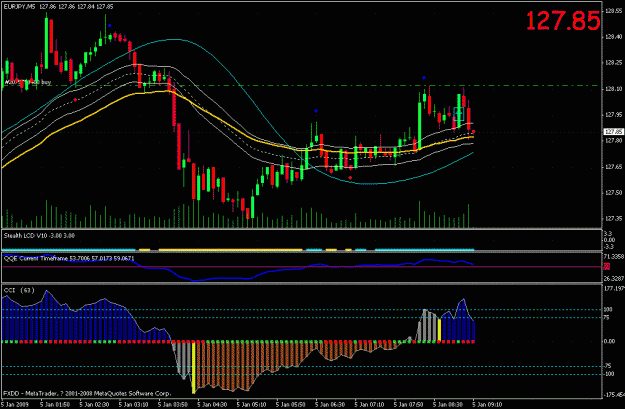This screenshot has width=625, height=409.
Task: Click the 5 Jan 05:50 time axis label
Action: click(x=291, y=405)
